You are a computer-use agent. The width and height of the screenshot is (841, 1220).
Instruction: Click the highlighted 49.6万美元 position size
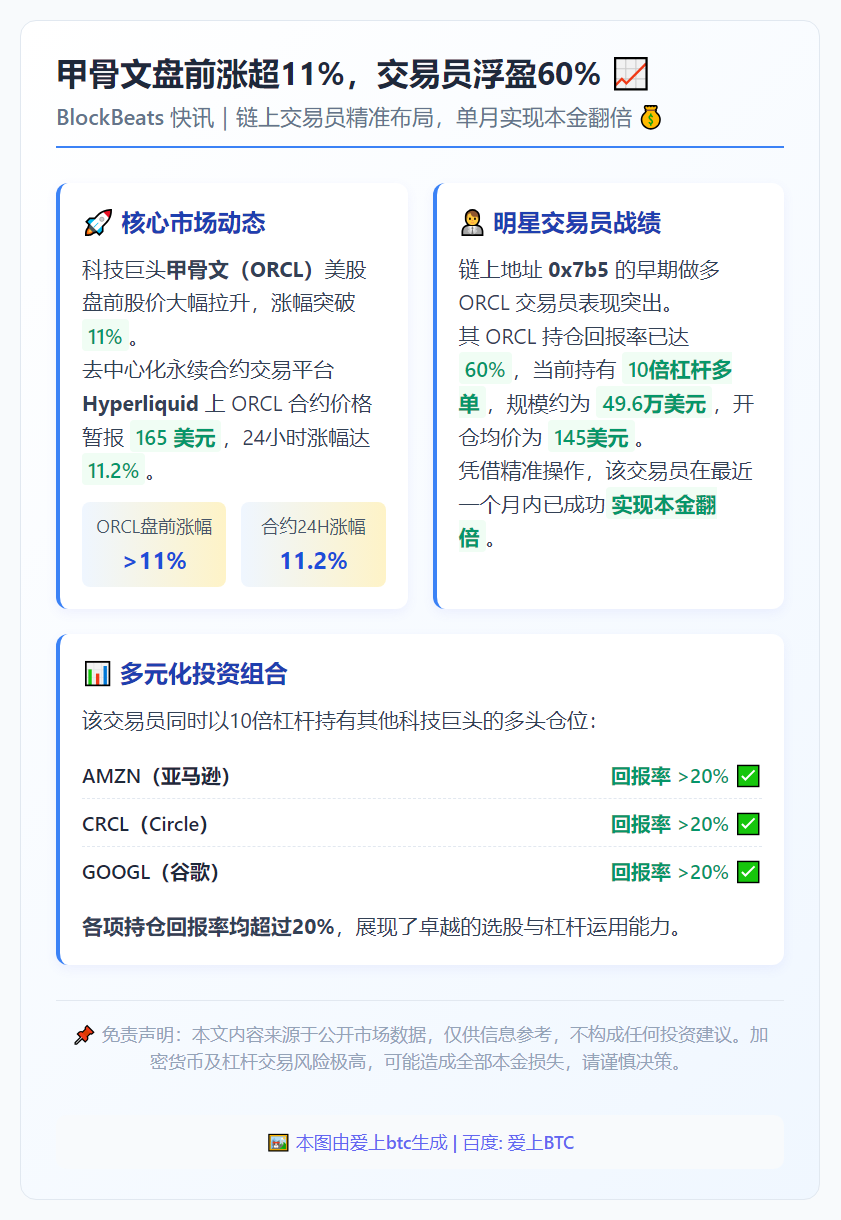point(654,404)
